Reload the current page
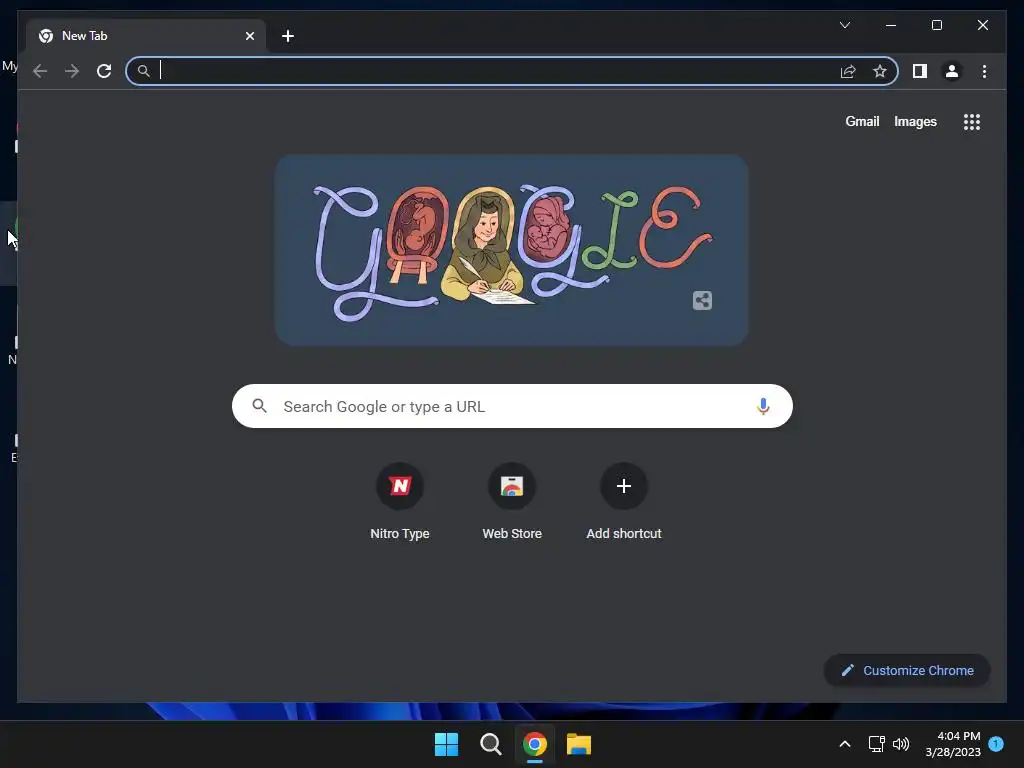The image size is (1024, 768). pyautogui.click(x=104, y=71)
